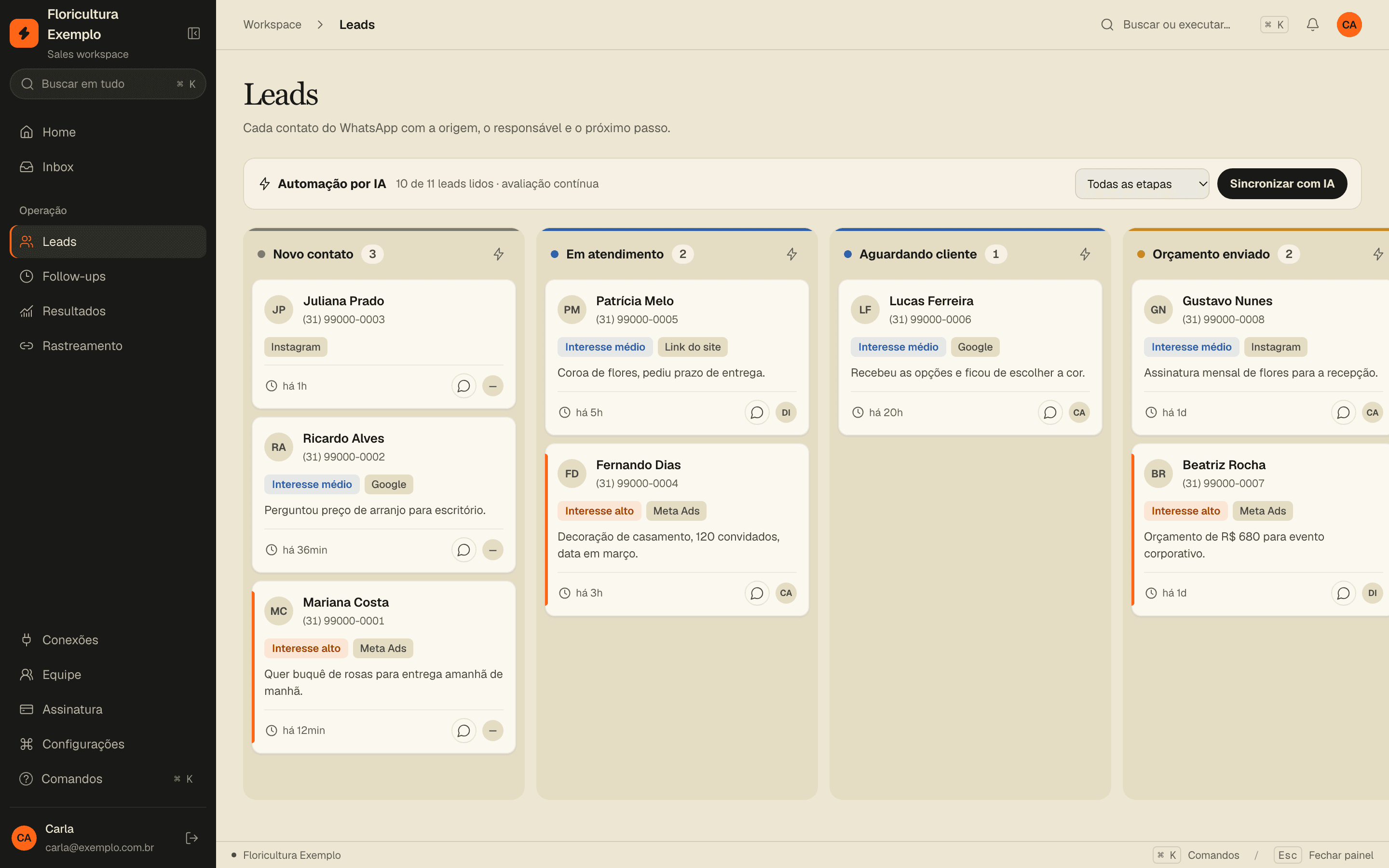Assign owner on Mariana Costa card
This screenshot has height=868, width=1389.
pyautogui.click(x=492, y=731)
